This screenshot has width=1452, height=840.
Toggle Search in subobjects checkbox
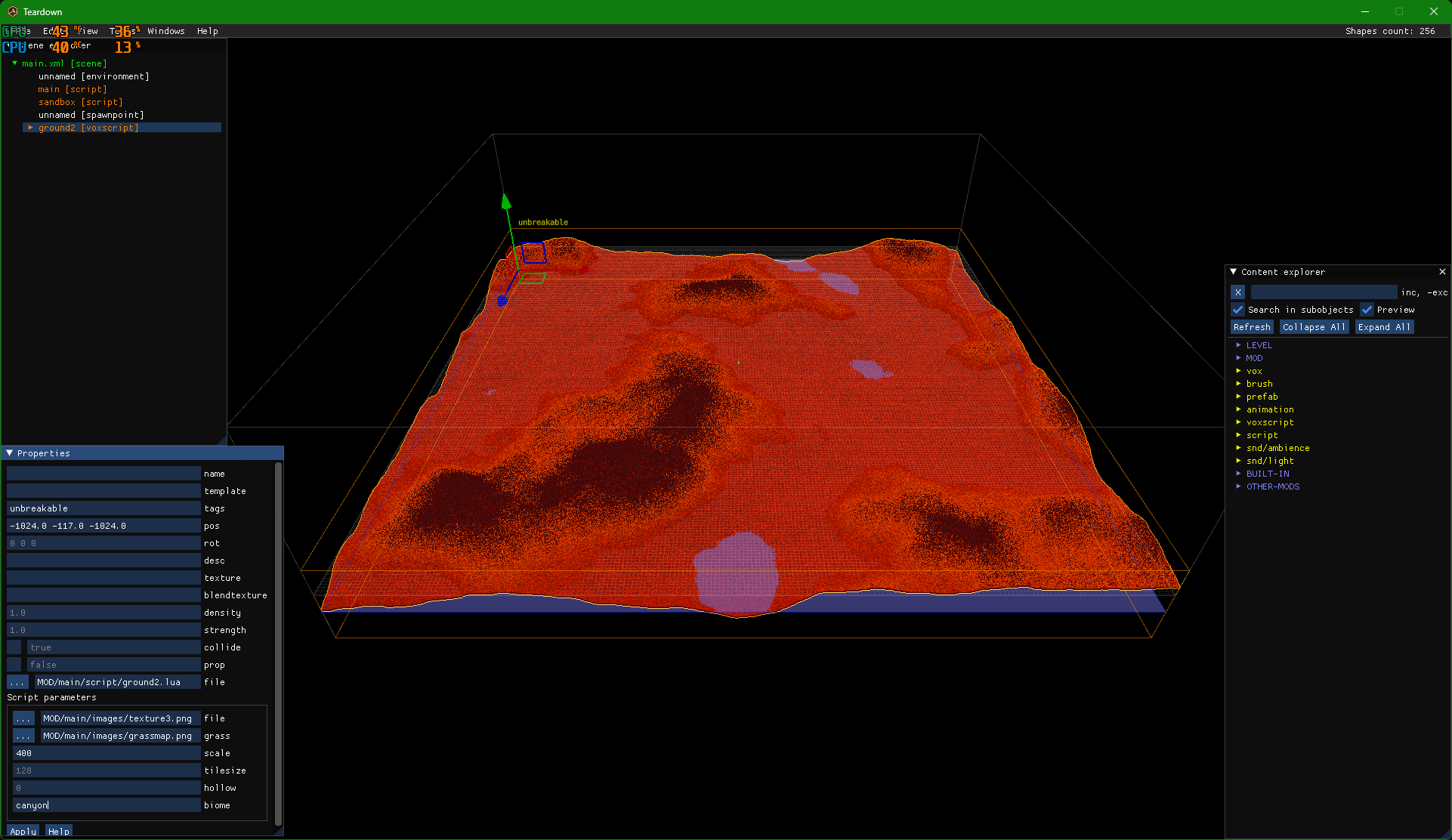tap(1237, 310)
